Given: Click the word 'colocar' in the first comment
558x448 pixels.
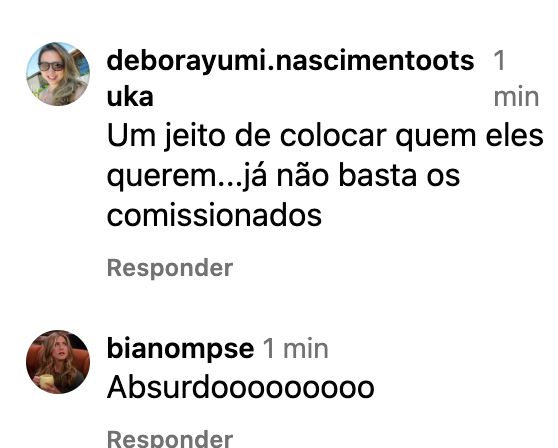Looking at the screenshot, I should point(333,136).
